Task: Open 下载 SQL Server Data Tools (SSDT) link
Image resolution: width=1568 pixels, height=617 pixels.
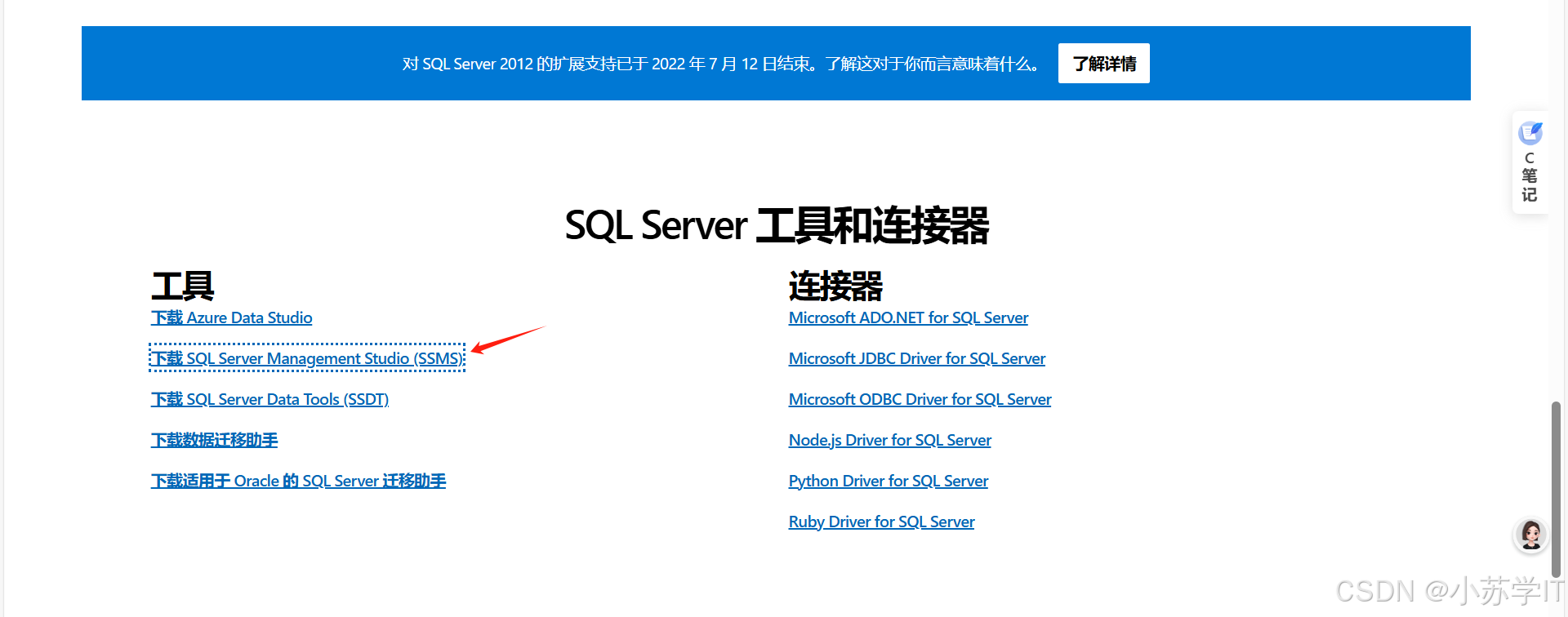Action: point(269,400)
